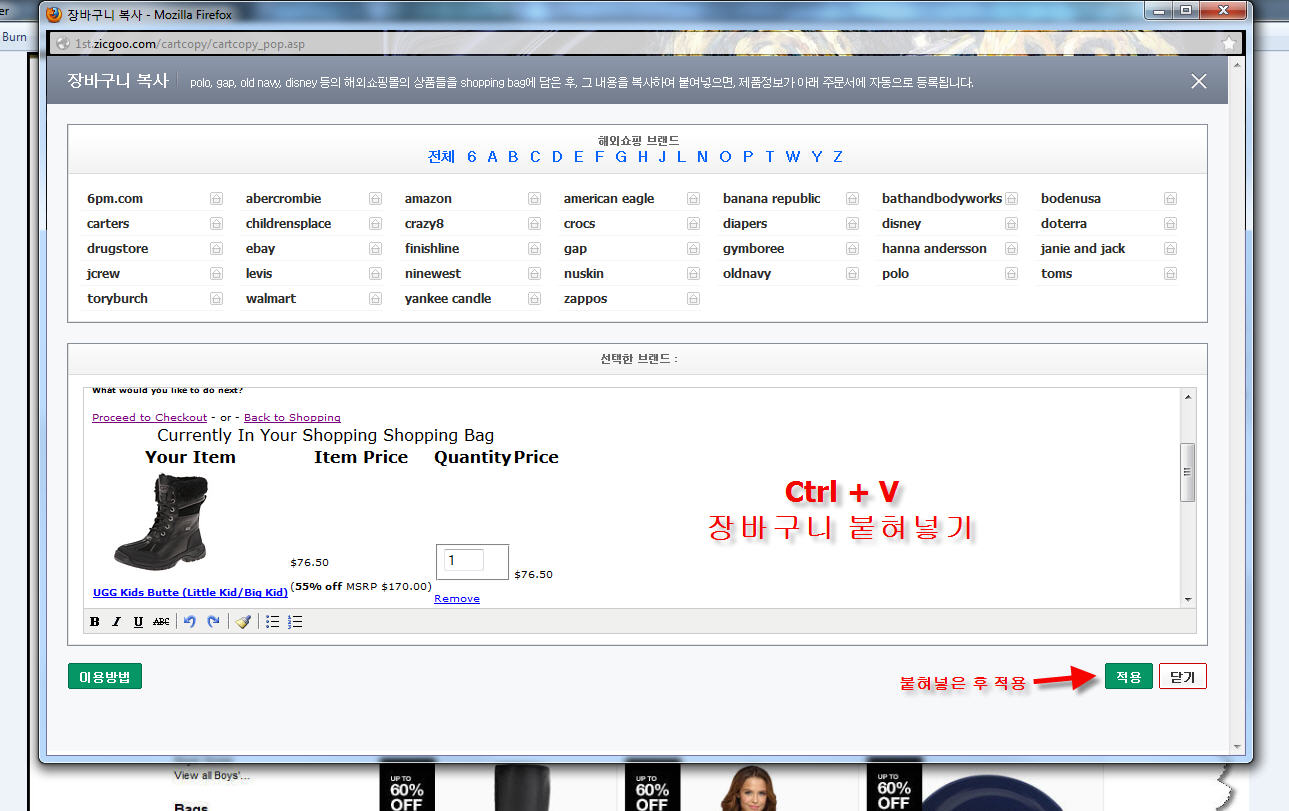Screen dimensions: 1289x811
Task: Click the shopping bag icon beside disney
Action: tap(1011, 224)
